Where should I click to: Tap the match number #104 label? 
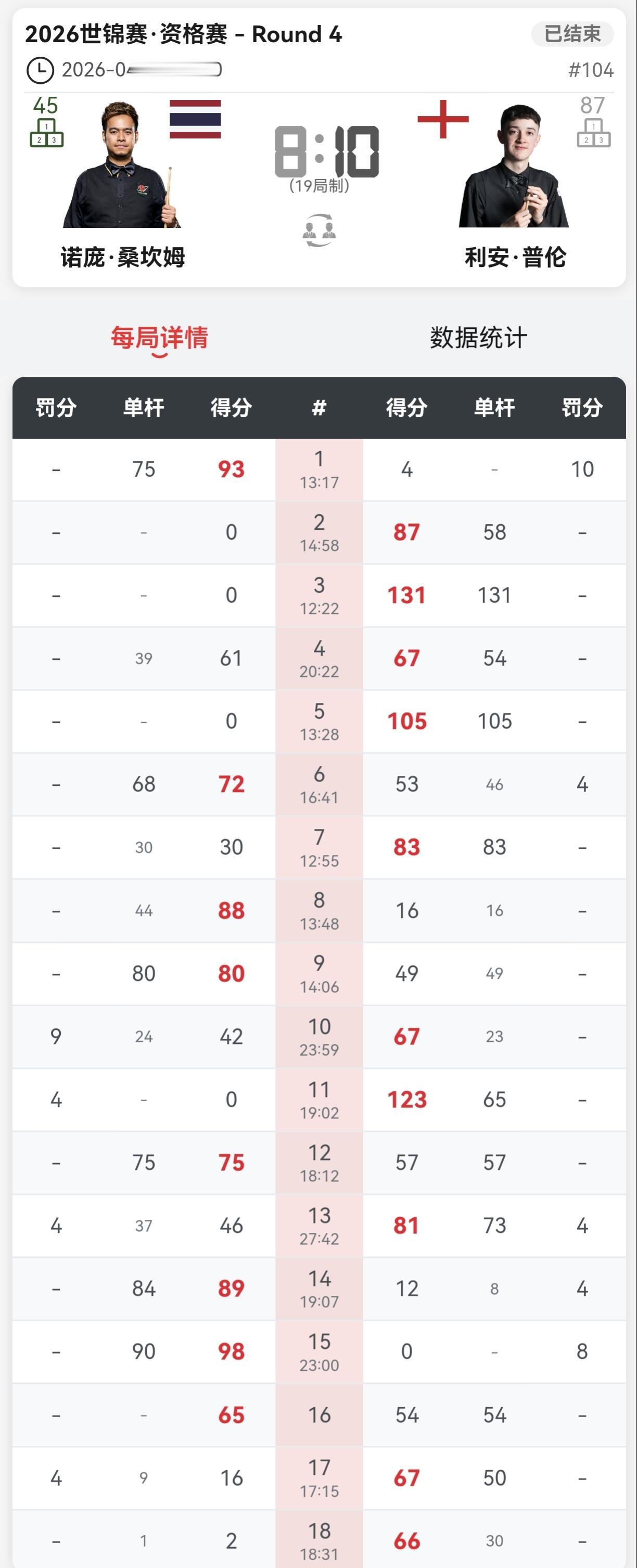point(590,70)
